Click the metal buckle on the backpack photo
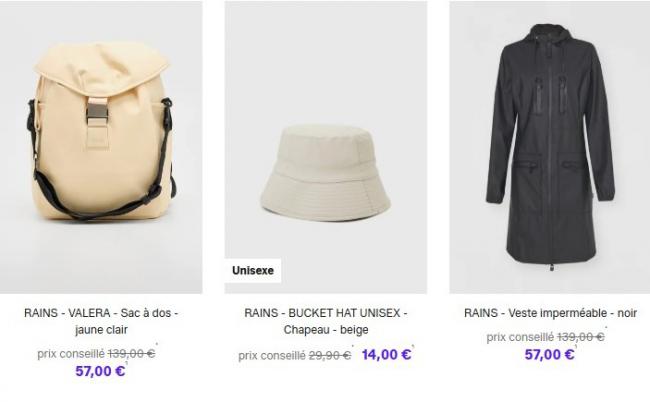This screenshot has height=402, width=650. click(x=97, y=113)
